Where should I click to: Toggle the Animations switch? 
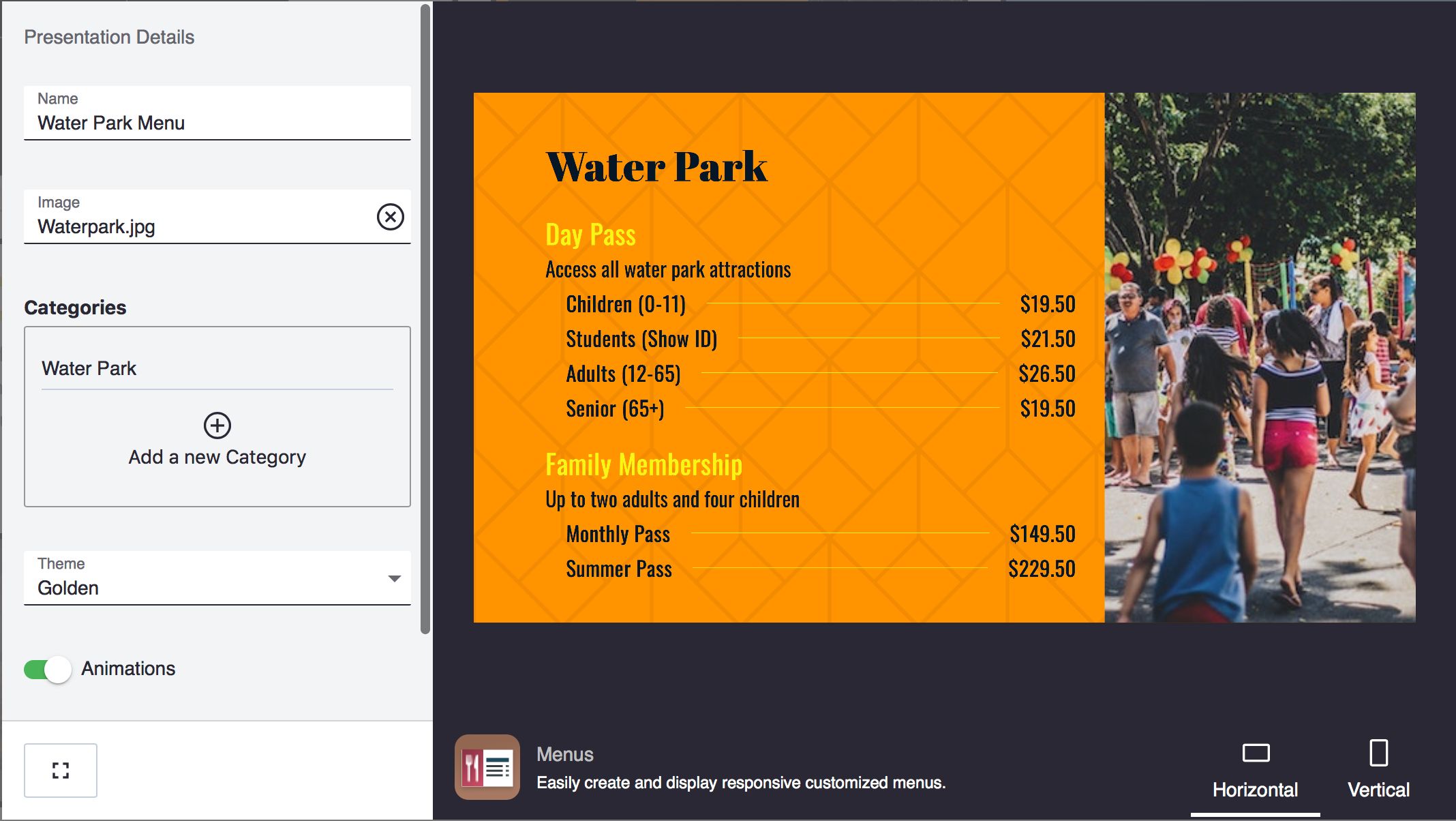click(48, 669)
